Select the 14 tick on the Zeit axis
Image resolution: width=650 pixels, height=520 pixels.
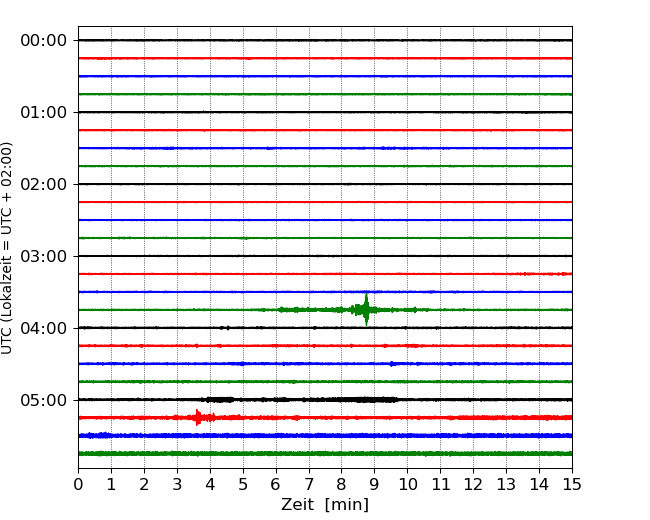pos(539,484)
